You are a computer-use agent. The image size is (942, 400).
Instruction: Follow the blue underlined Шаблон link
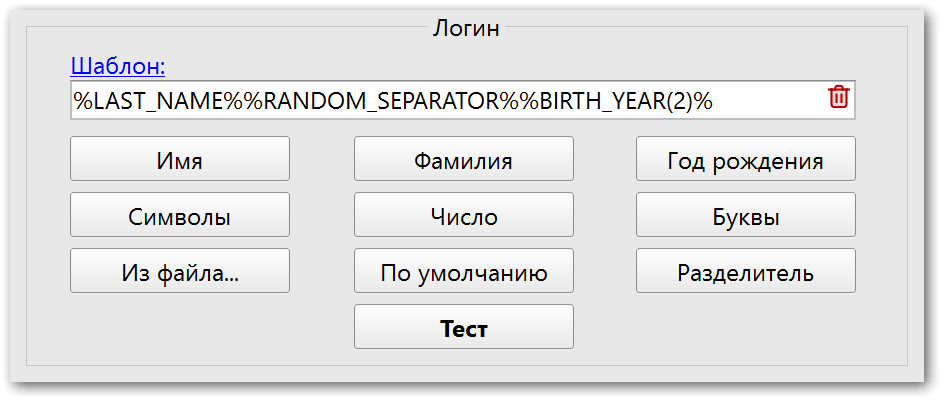click(x=118, y=66)
